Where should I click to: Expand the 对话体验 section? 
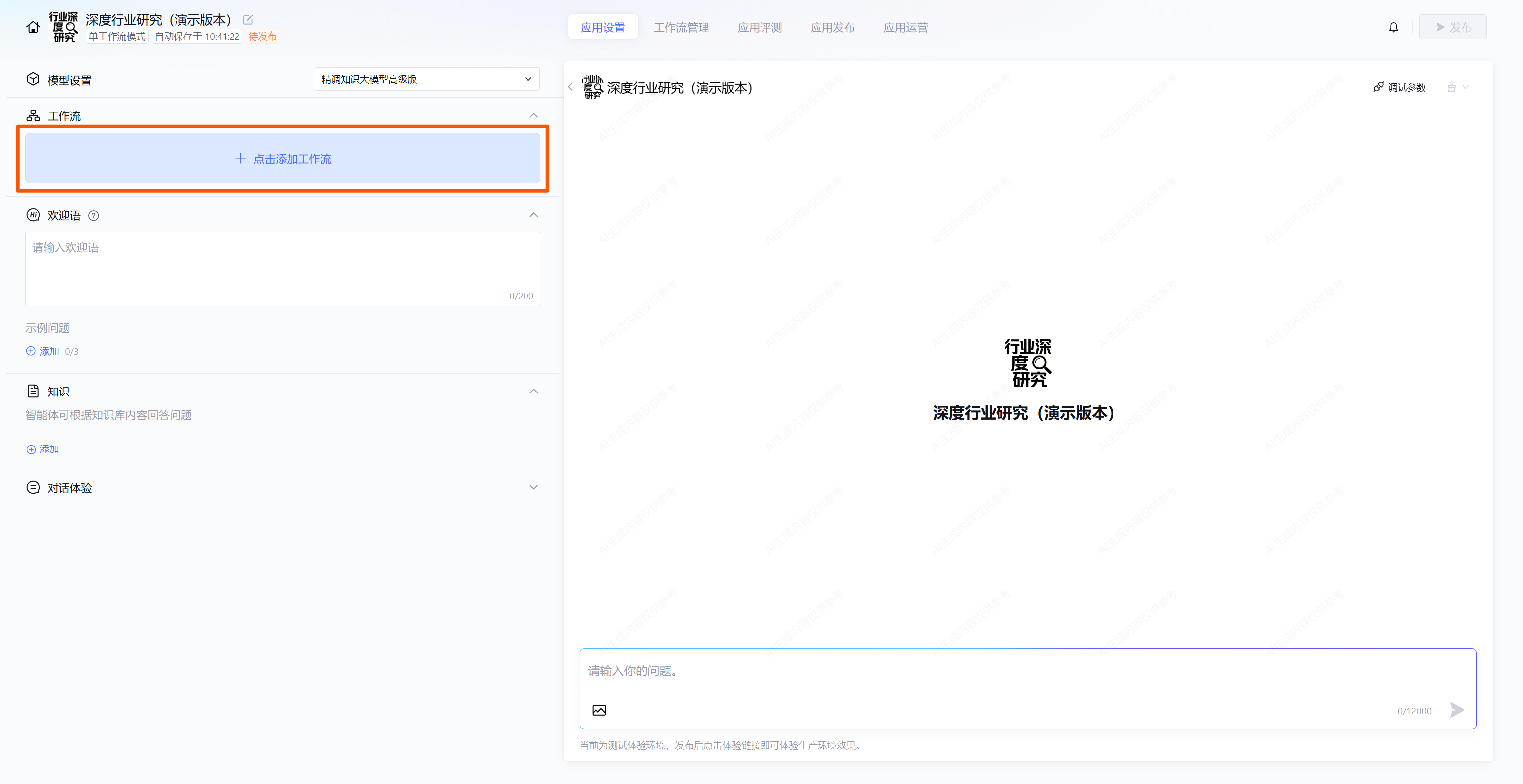coord(533,488)
